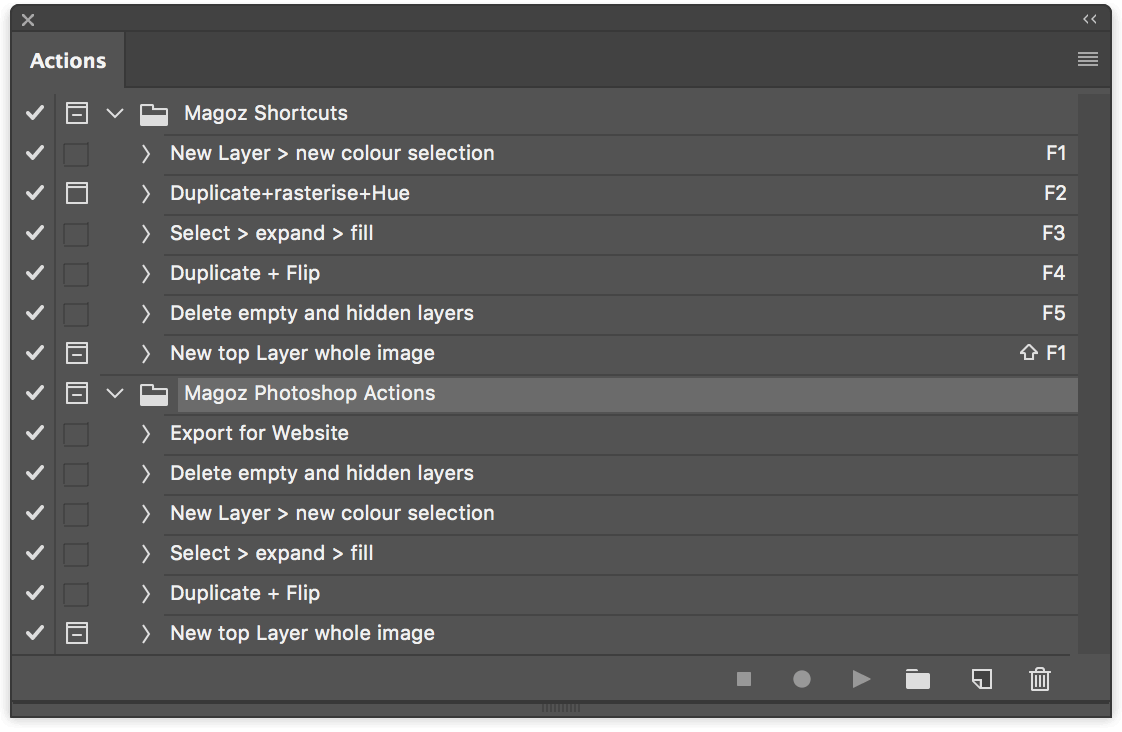Select the New Layer > new colour selection action

point(332,153)
